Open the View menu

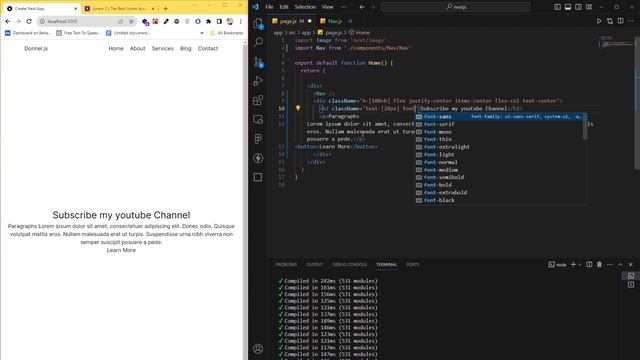(328, 7)
